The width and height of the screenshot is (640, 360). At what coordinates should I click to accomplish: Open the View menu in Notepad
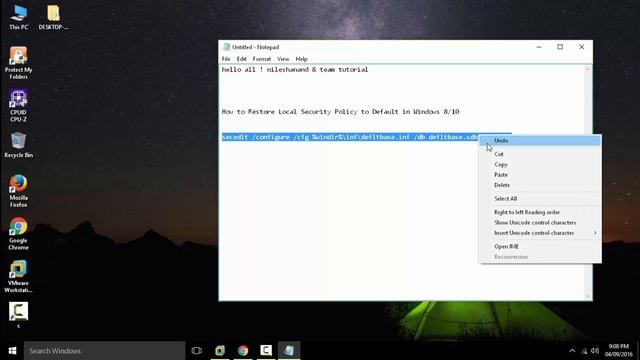coord(283,59)
